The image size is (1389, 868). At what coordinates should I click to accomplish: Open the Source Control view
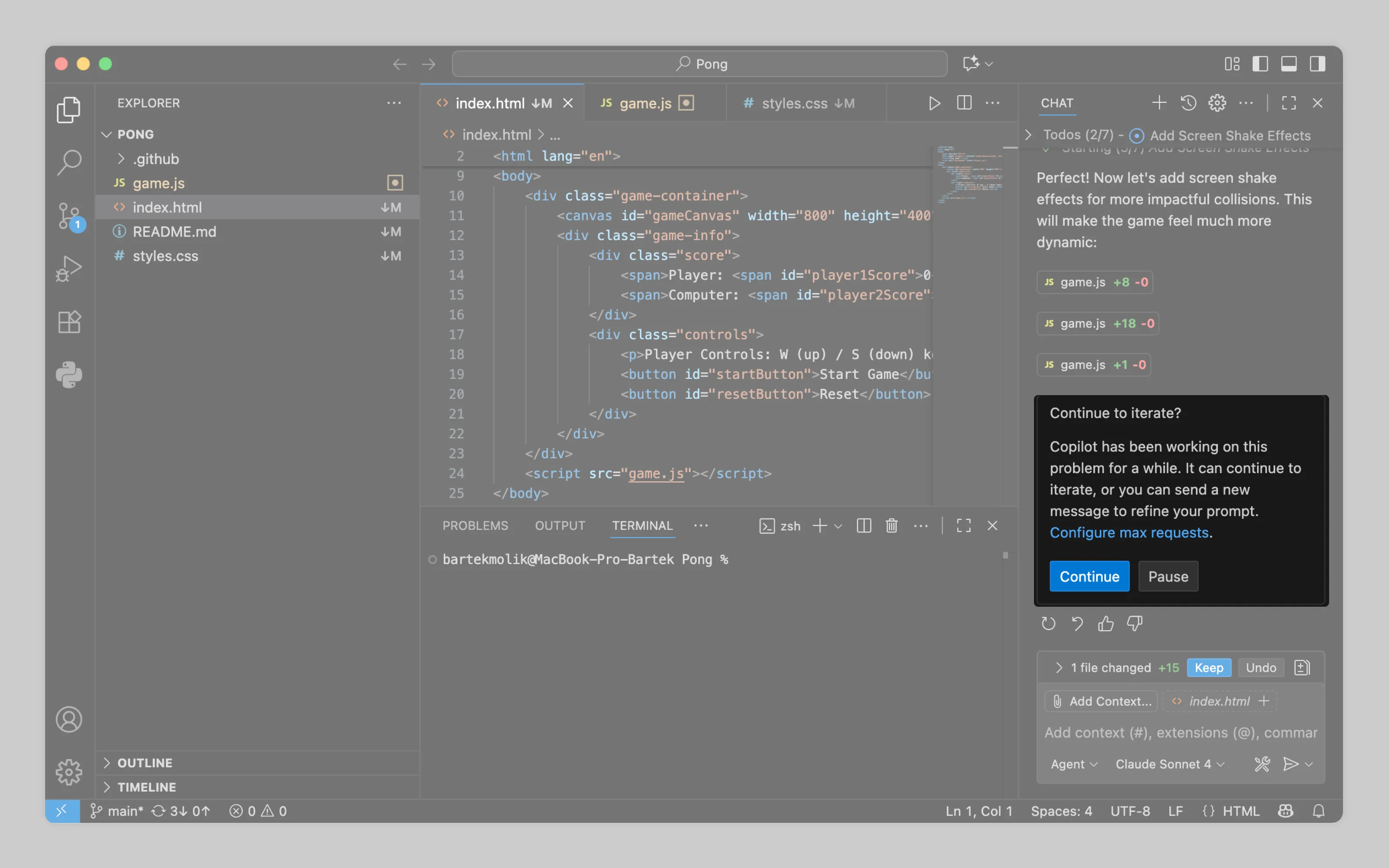[69, 216]
